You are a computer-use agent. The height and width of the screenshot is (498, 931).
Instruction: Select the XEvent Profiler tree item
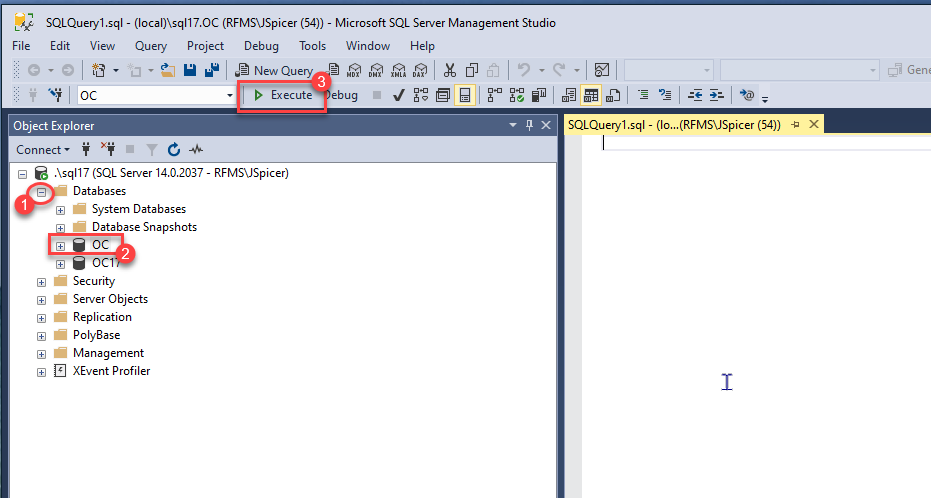(x=112, y=371)
